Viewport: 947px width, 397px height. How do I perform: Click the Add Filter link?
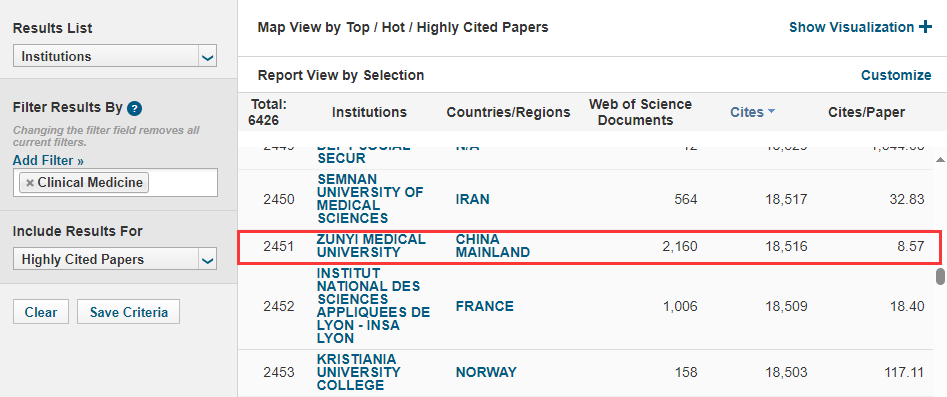(48, 161)
